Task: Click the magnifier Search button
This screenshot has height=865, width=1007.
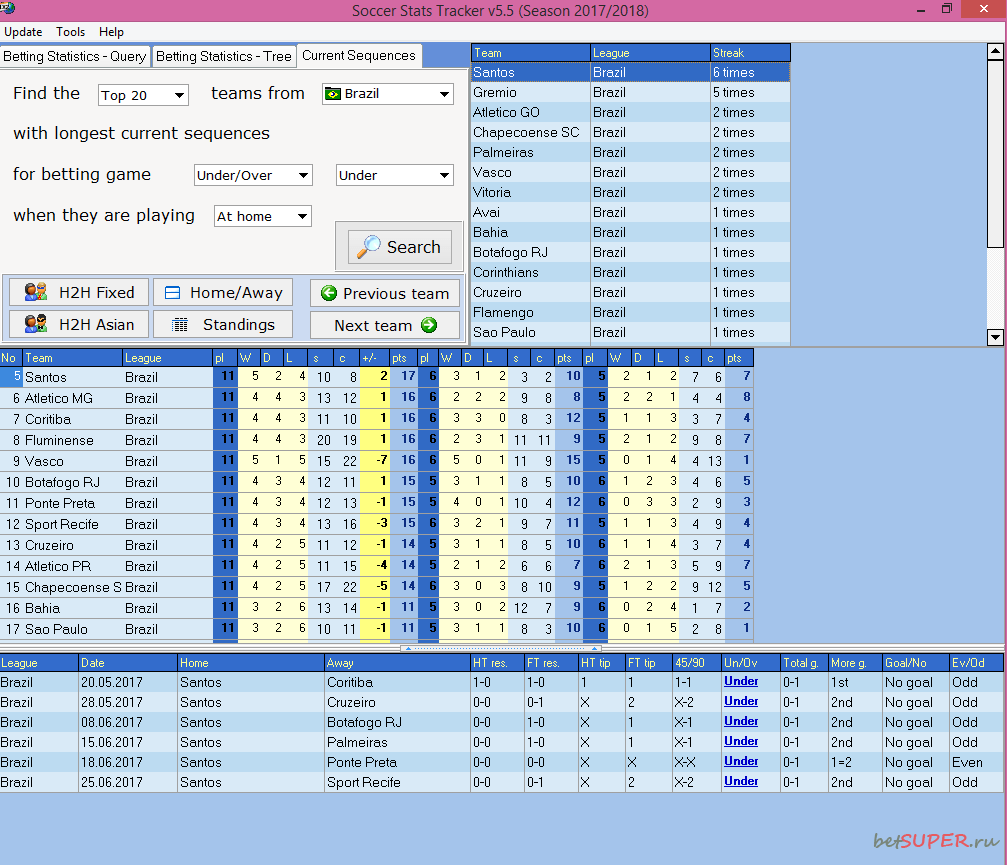Action: (x=398, y=247)
